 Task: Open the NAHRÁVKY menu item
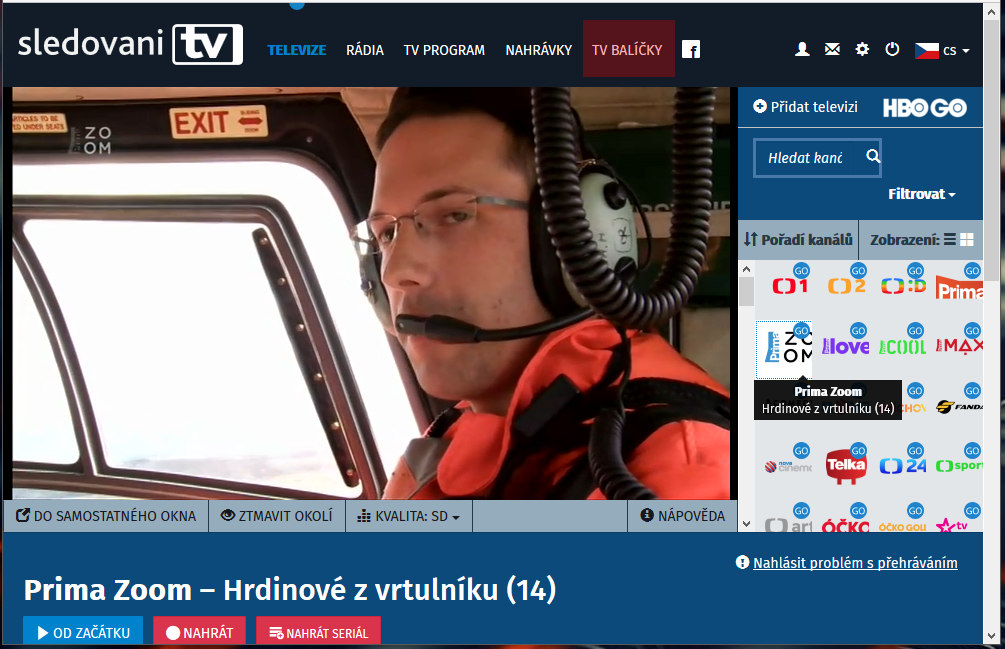538,50
